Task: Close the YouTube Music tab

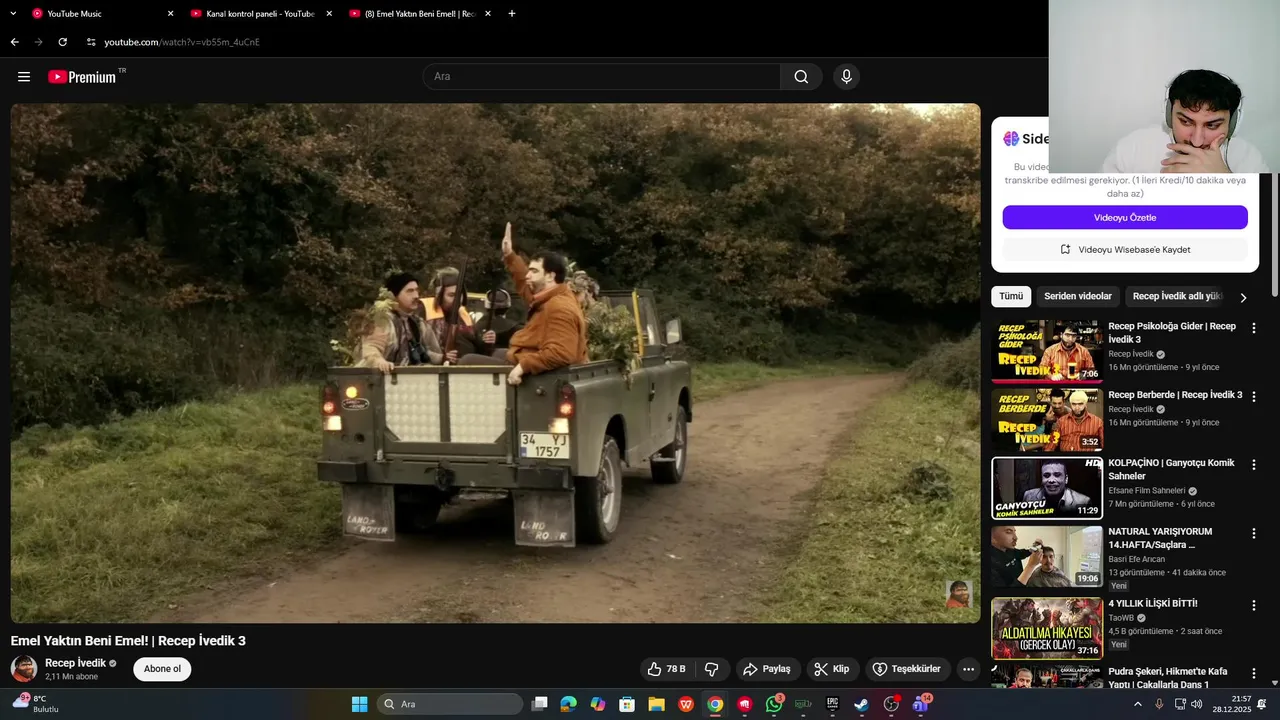Action: point(170,14)
